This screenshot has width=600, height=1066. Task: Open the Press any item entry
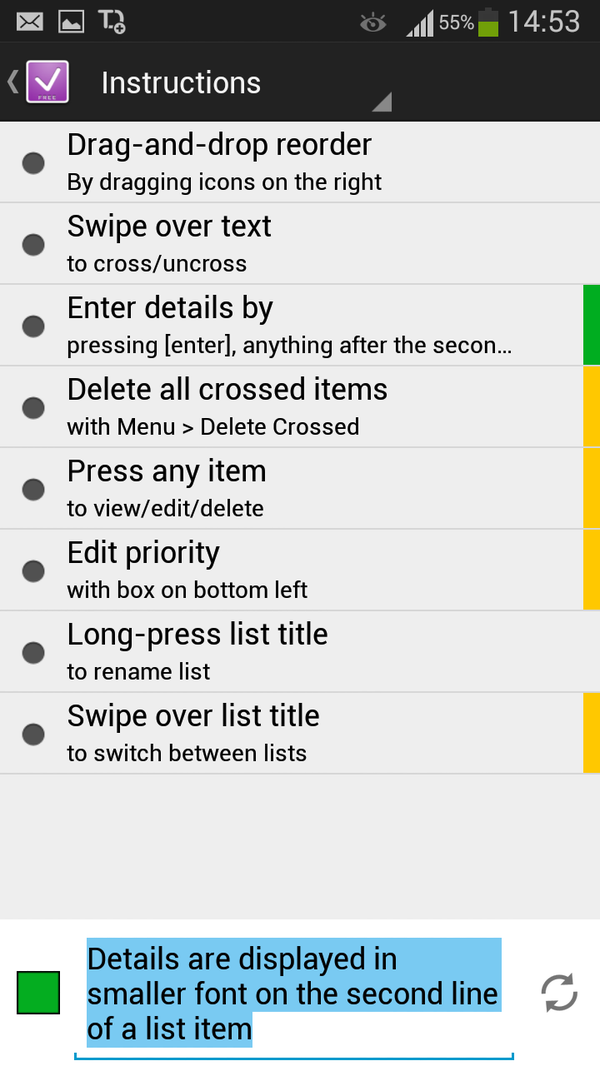300,489
